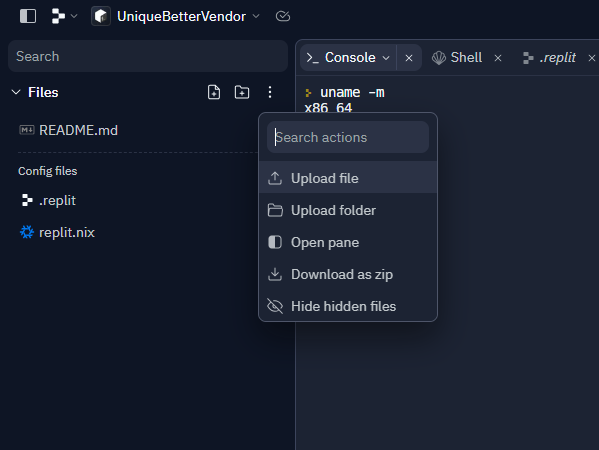The image size is (599, 450).
Task: Choose Upload folder menu entry
Action: pos(348,210)
